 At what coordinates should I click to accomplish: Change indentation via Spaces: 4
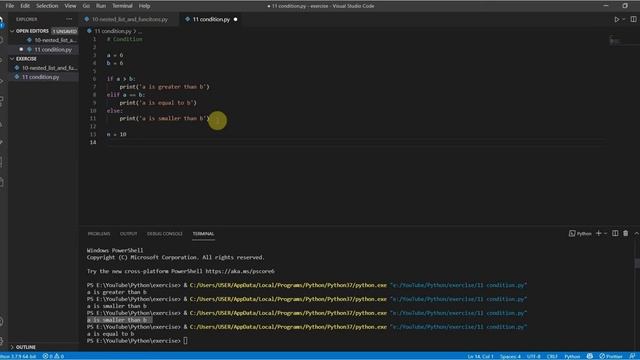[x=510, y=356]
